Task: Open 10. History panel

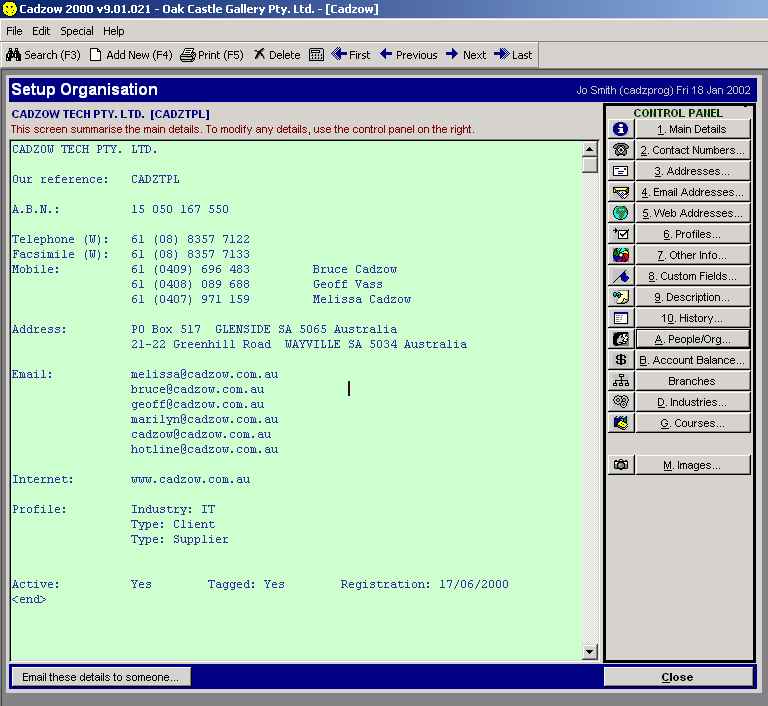Action: pos(692,318)
